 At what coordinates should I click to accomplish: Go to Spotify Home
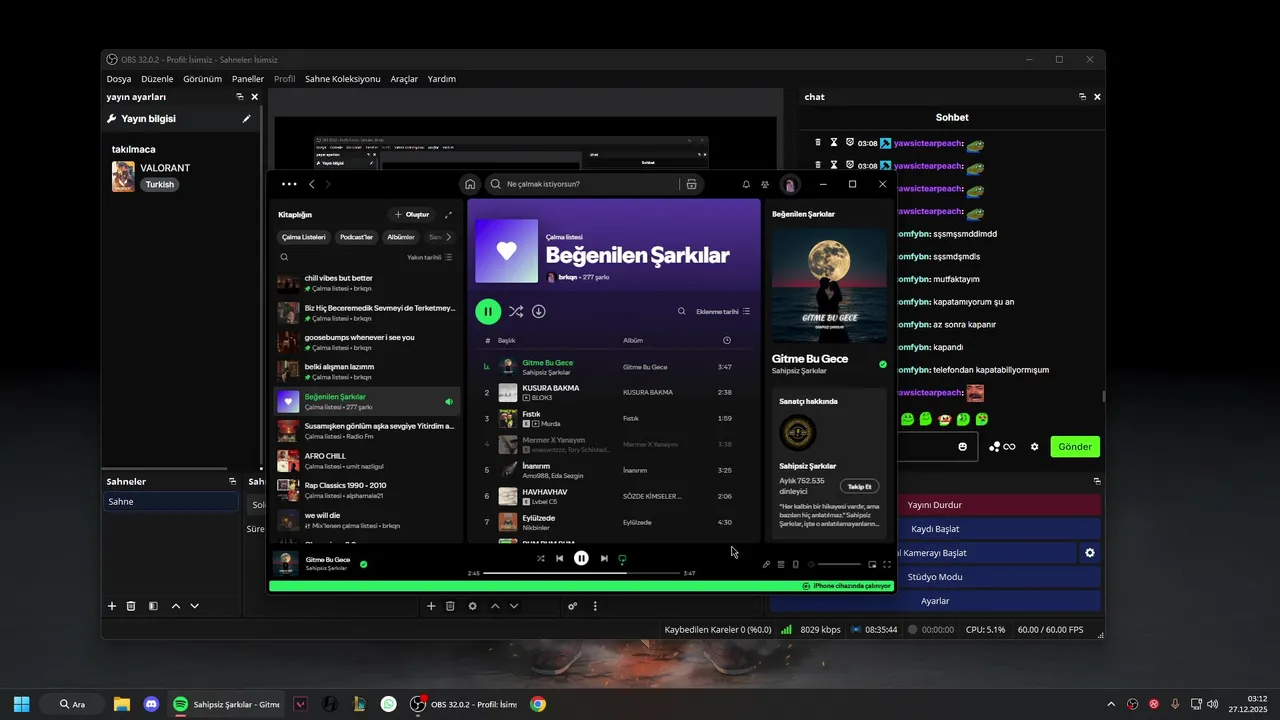point(470,184)
